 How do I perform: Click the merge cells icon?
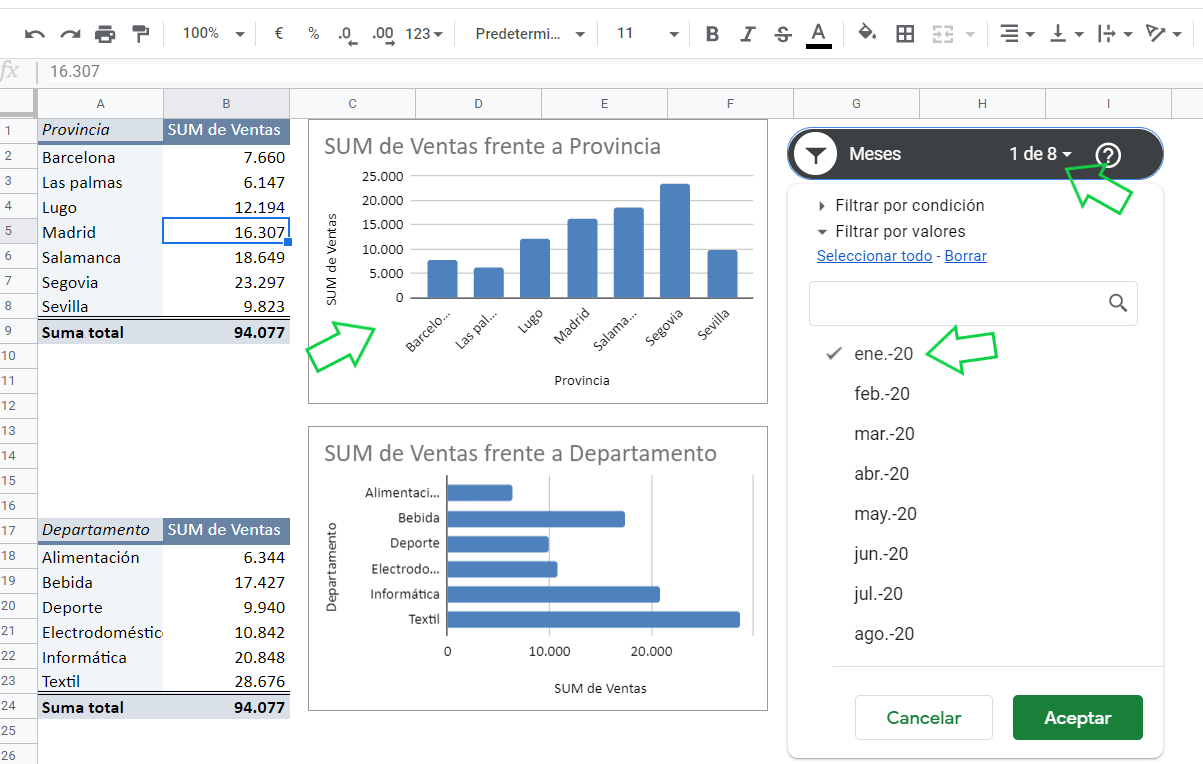point(942,34)
